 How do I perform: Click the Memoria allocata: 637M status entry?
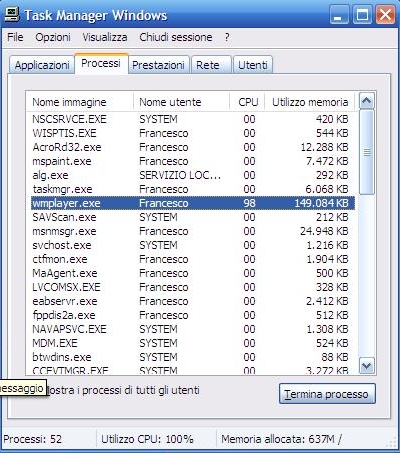tap(281, 439)
